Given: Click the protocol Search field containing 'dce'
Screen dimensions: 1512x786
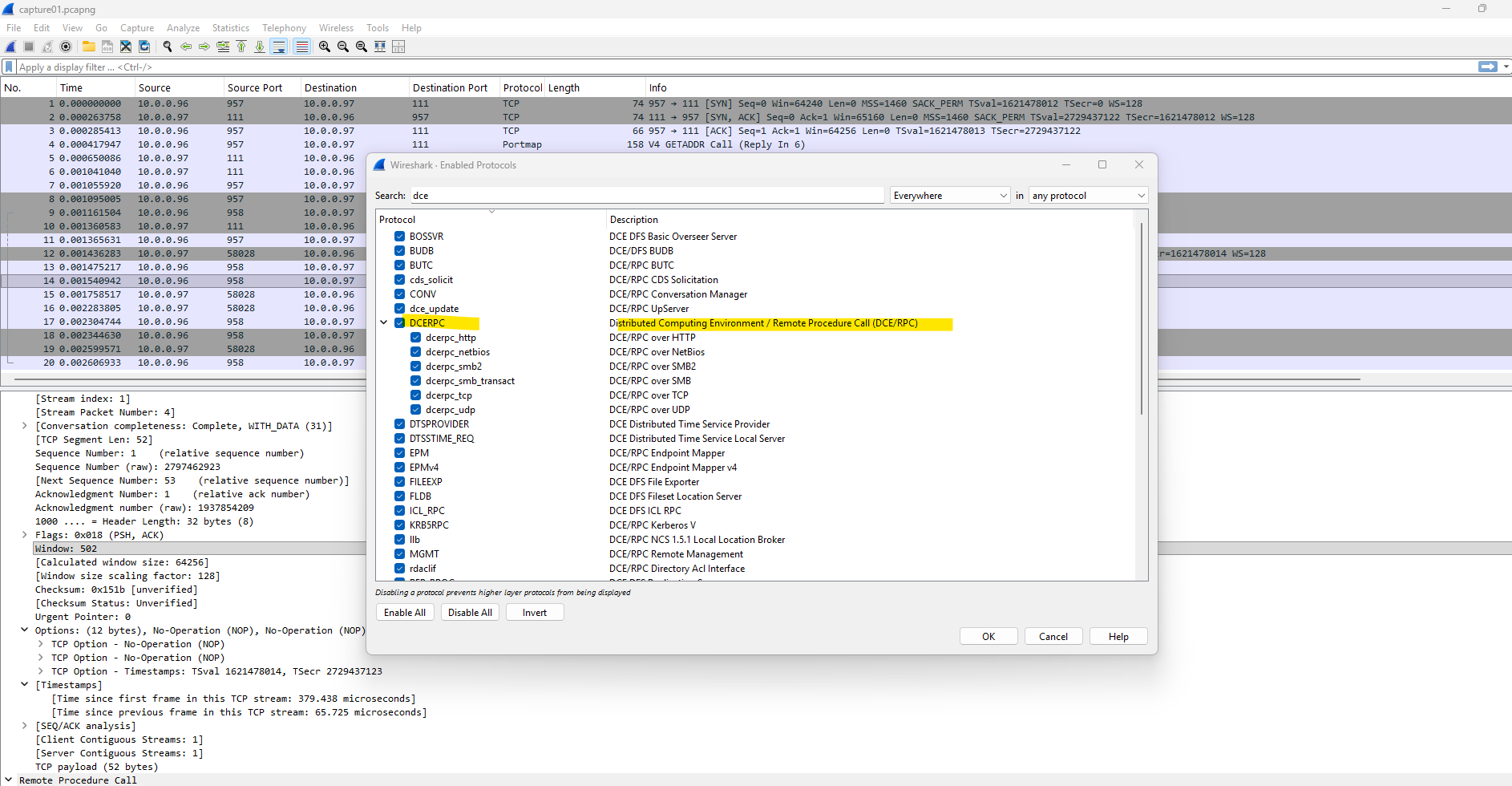Looking at the screenshot, I should click(x=647, y=196).
